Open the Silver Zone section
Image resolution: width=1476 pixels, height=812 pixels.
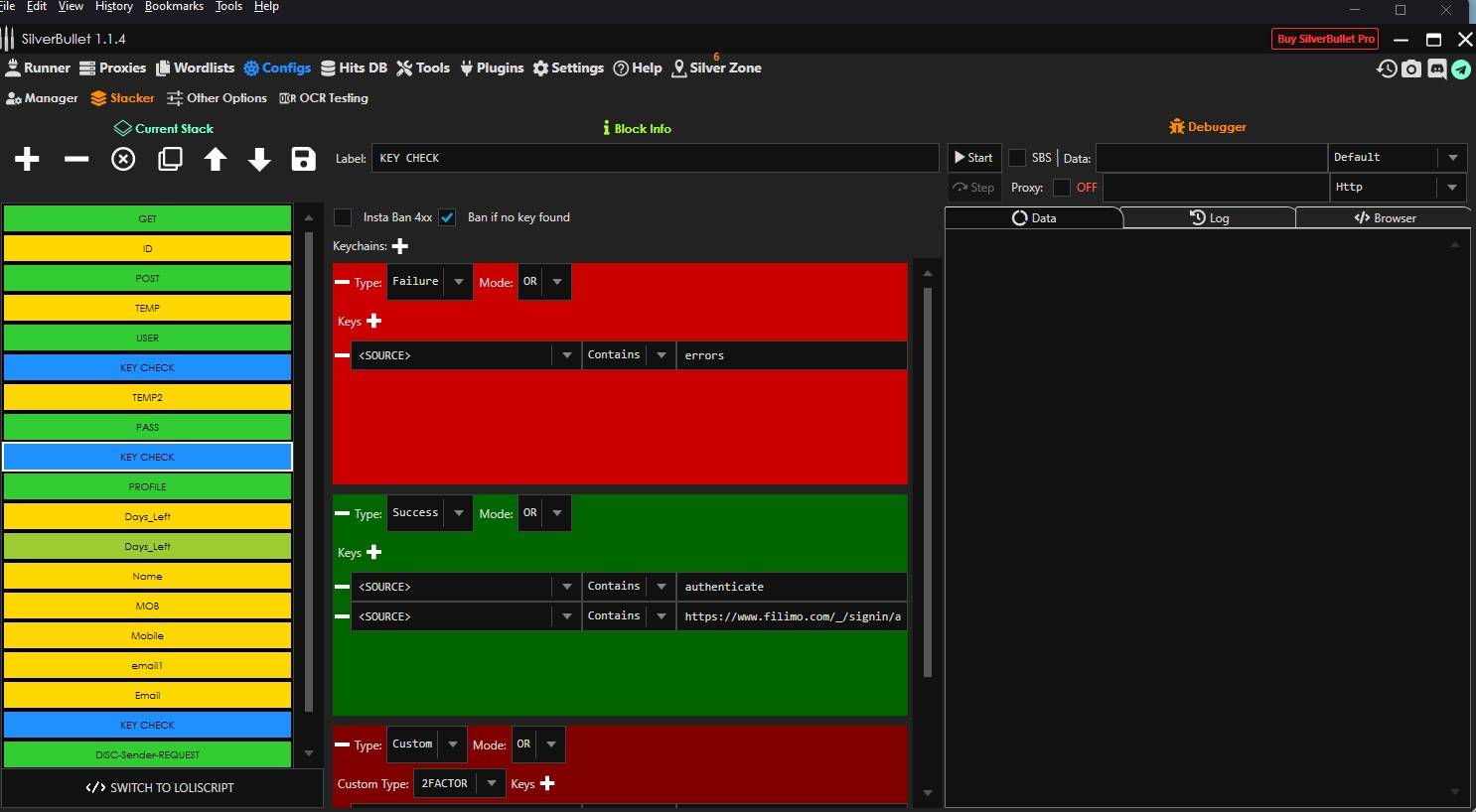click(x=717, y=68)
